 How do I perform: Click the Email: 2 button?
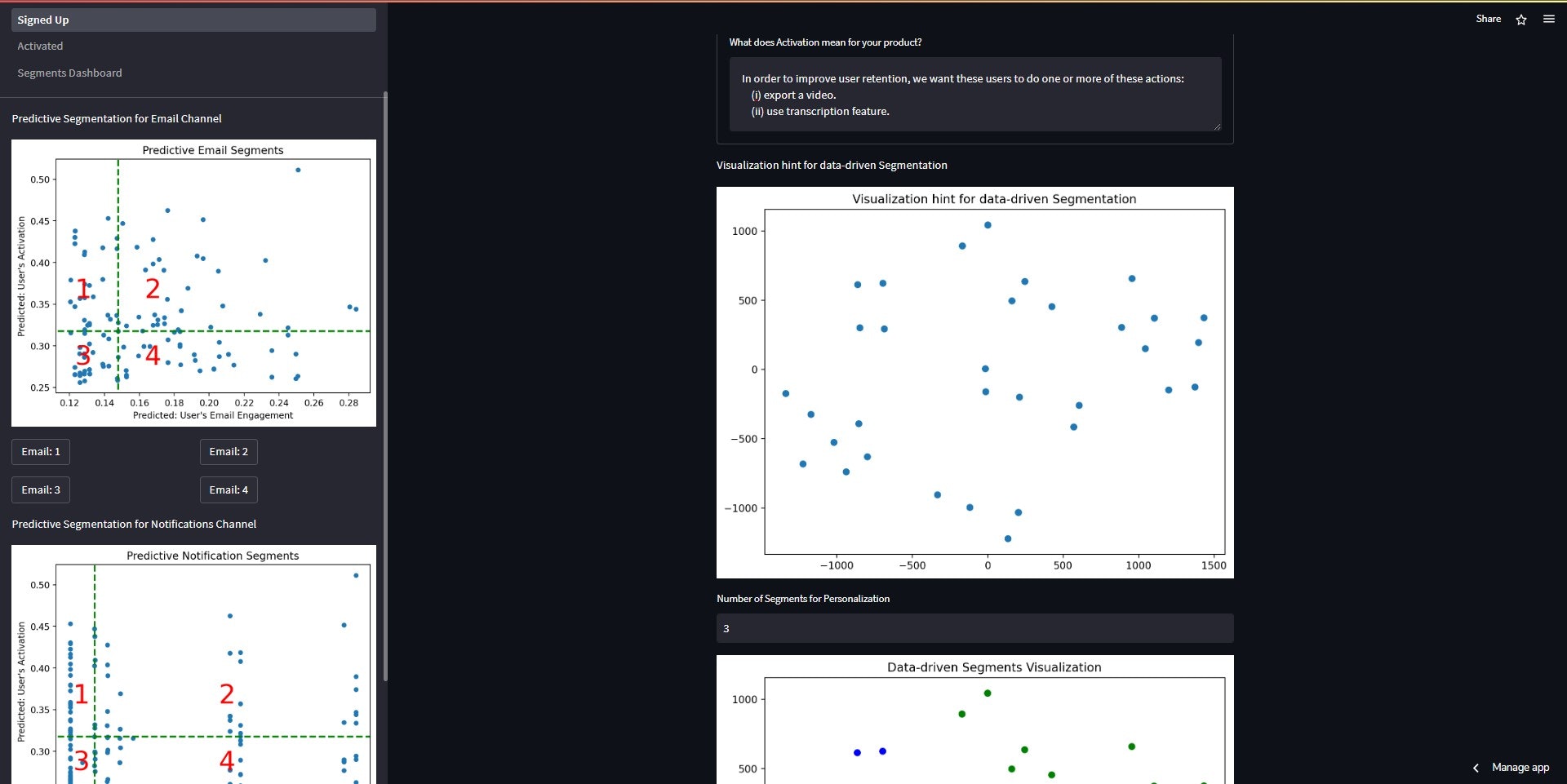click(x=229, y=452)
